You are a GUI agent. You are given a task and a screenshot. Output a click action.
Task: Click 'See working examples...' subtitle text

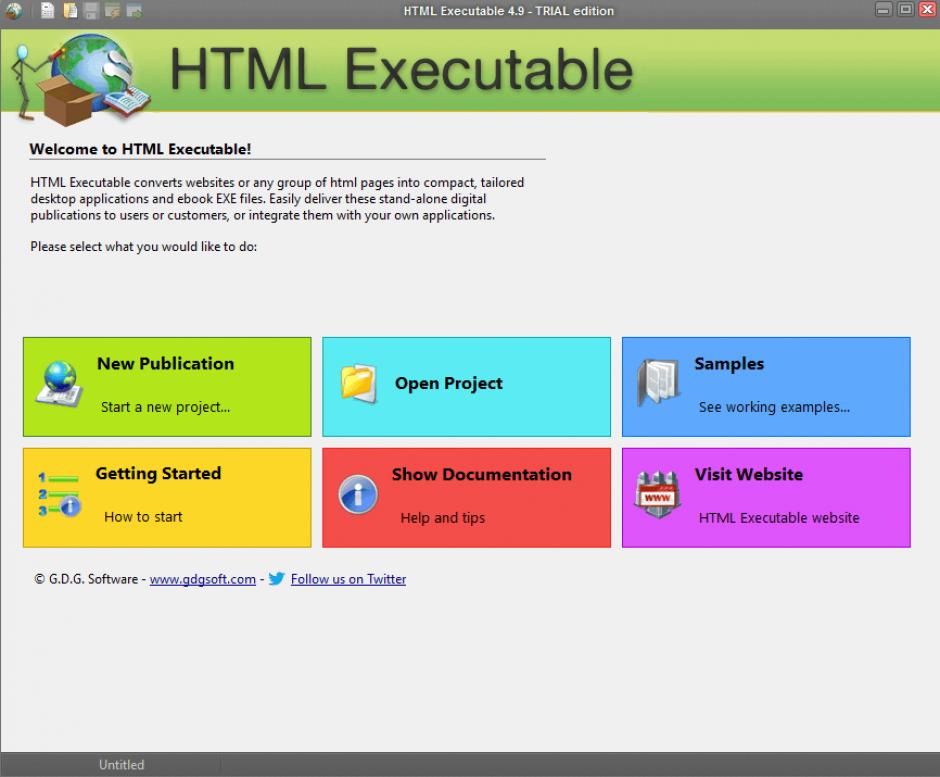(x=774, y=407)
